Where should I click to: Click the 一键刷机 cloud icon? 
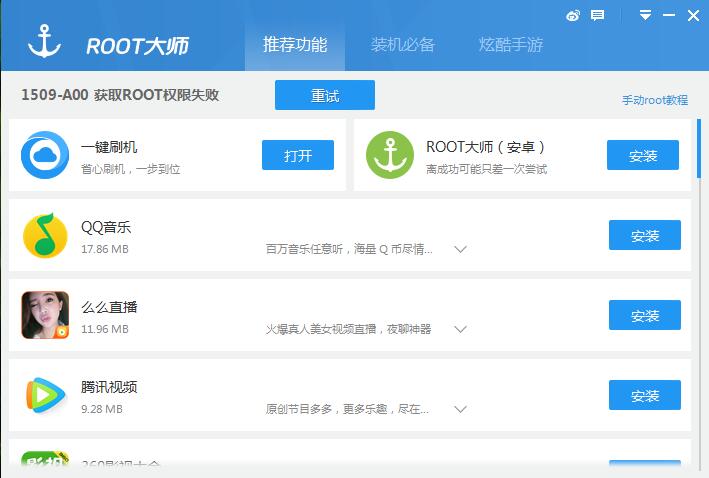[45, 155]
